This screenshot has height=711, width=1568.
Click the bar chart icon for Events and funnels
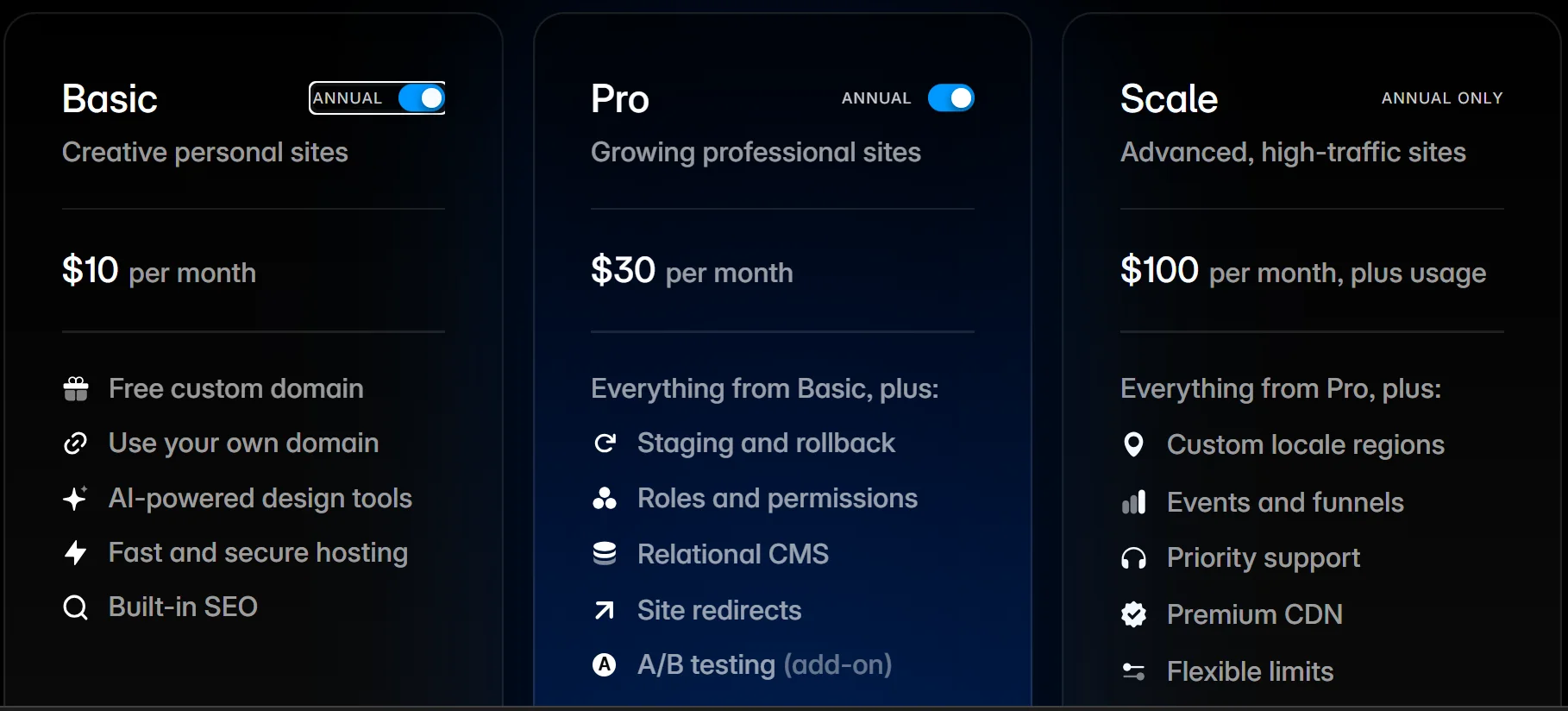[x=1134, y=502]
